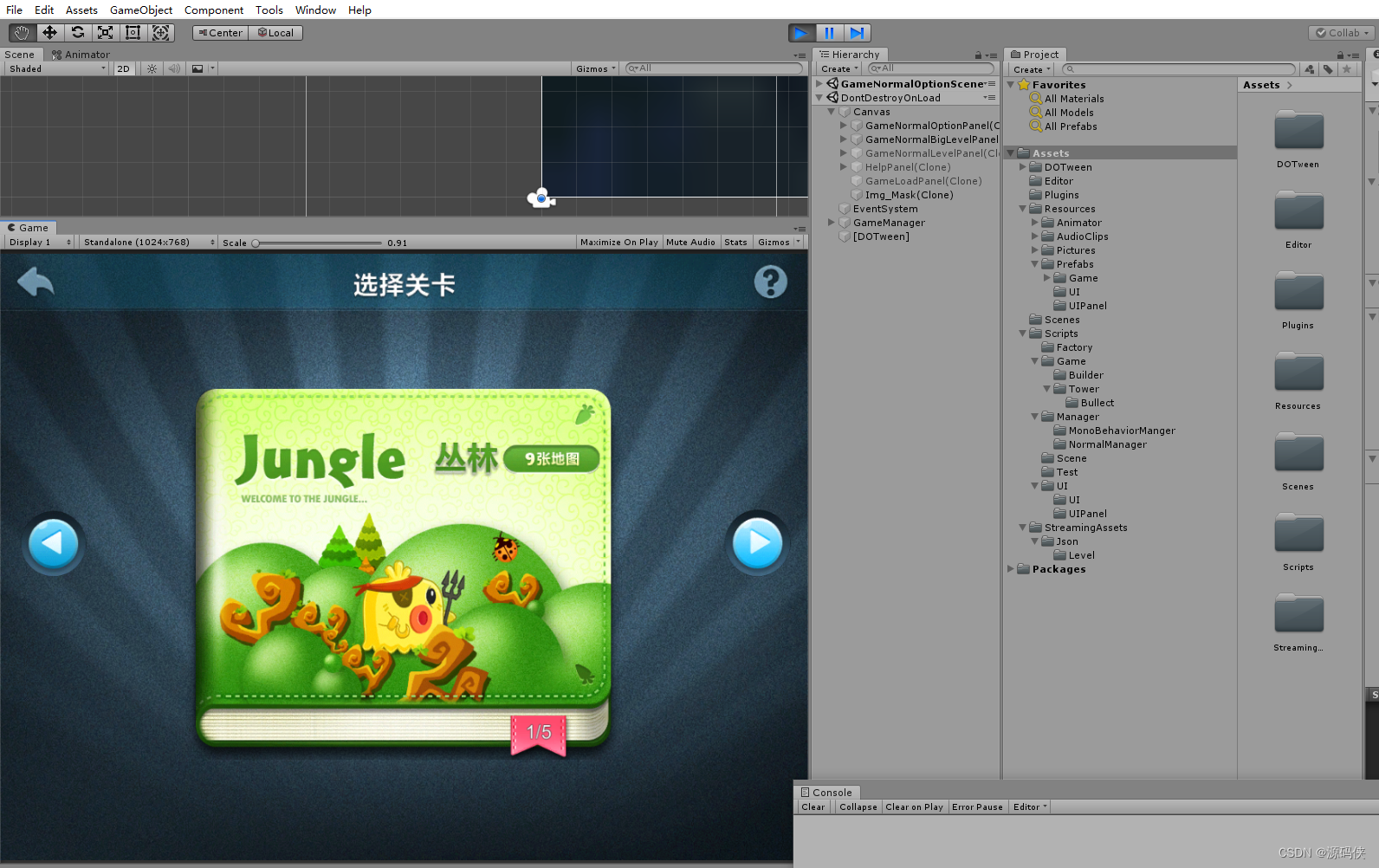
Task: Open the GameObject menu
Action: click(x=141, y=10)
